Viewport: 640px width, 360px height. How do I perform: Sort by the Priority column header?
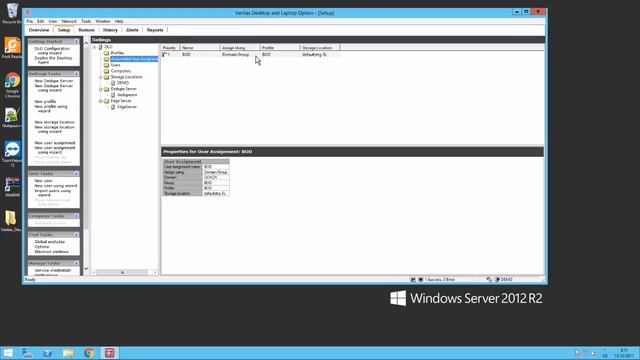170,48
